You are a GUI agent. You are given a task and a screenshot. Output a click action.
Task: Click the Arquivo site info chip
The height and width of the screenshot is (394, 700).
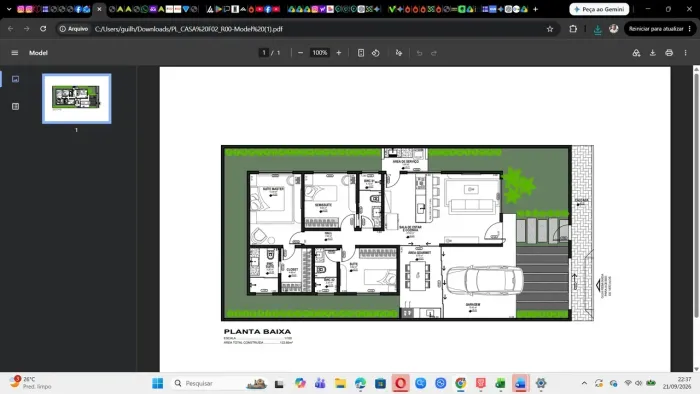(74, 29)
